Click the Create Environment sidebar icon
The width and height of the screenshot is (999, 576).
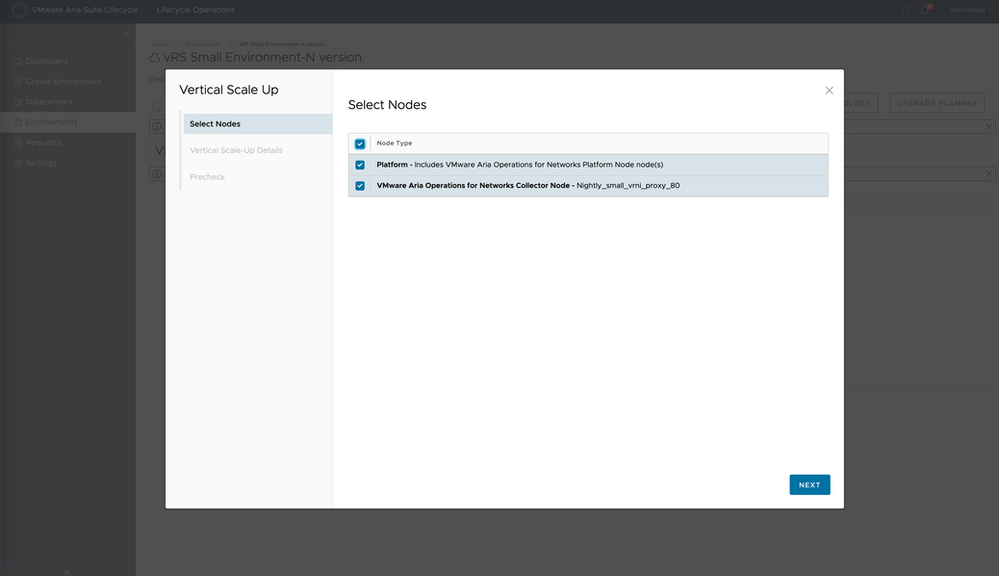coord(18,82)
